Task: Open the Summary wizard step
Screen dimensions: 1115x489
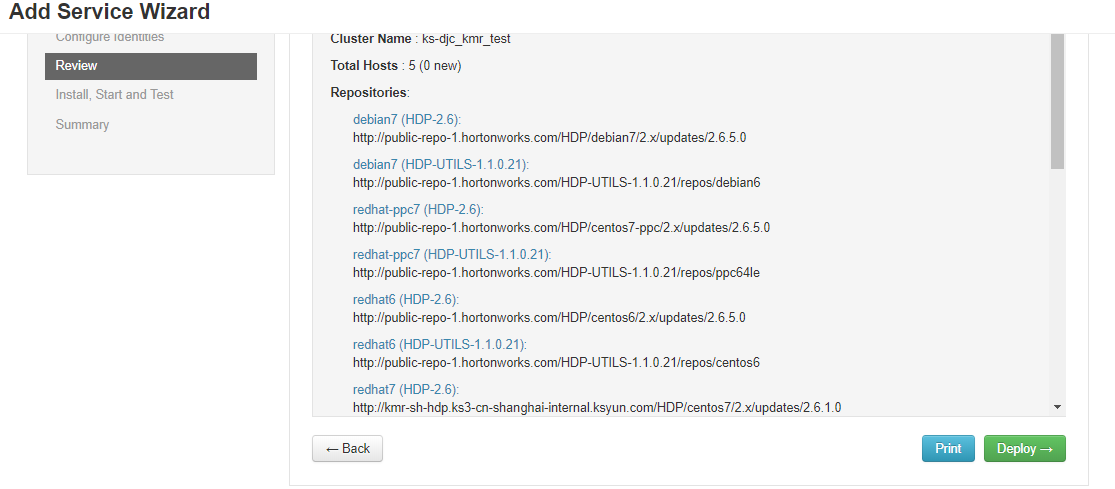Action: click(82, 124)
